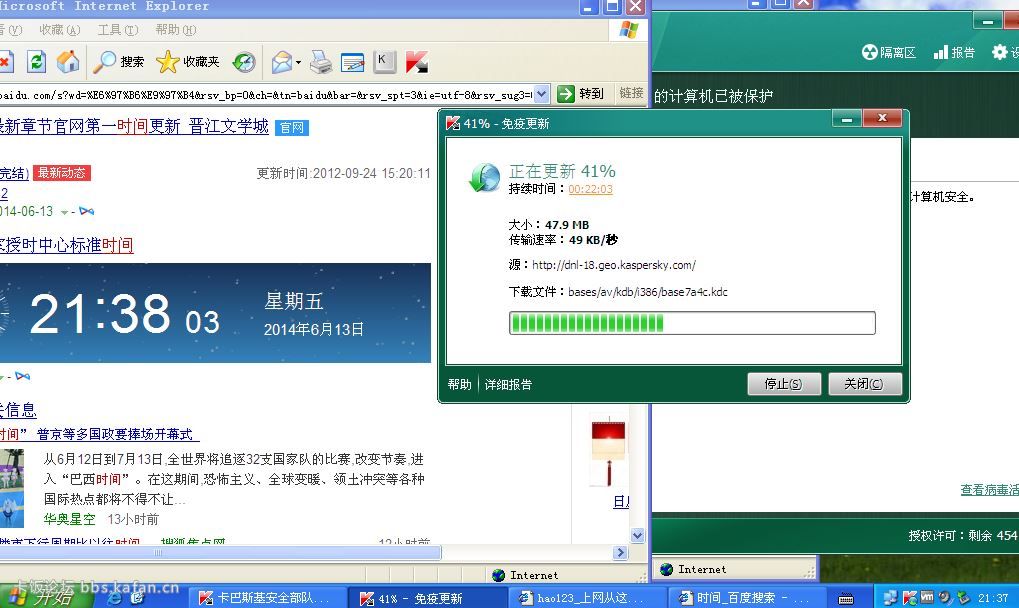This screenshot has width=1019, height=608.
Task: Refresh the page with IE refresh icon
Action: (x=36, y=62)
